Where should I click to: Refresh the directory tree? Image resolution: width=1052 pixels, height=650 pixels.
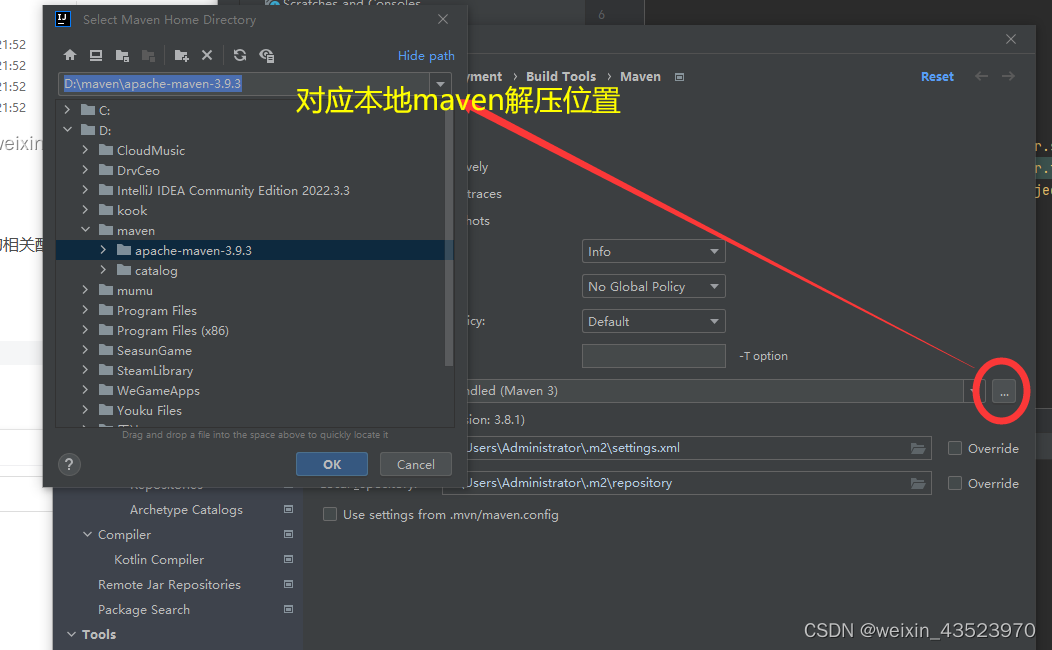pos(240,55)
